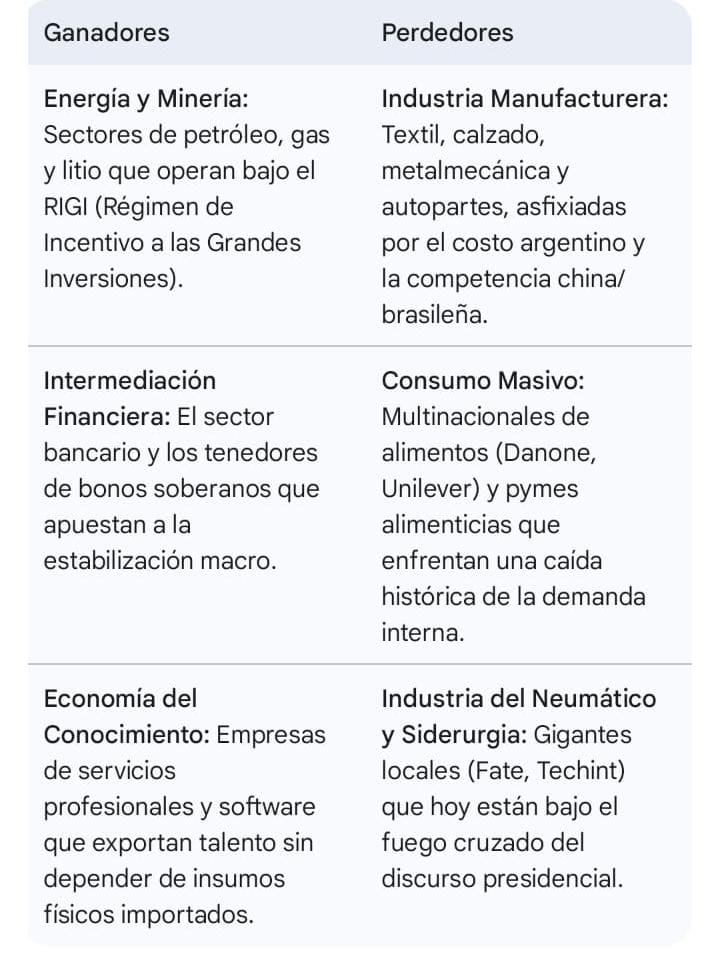Click the text 'estabilización macro'
This screenshot has width=720, height=961.
[x=159, y=561]
